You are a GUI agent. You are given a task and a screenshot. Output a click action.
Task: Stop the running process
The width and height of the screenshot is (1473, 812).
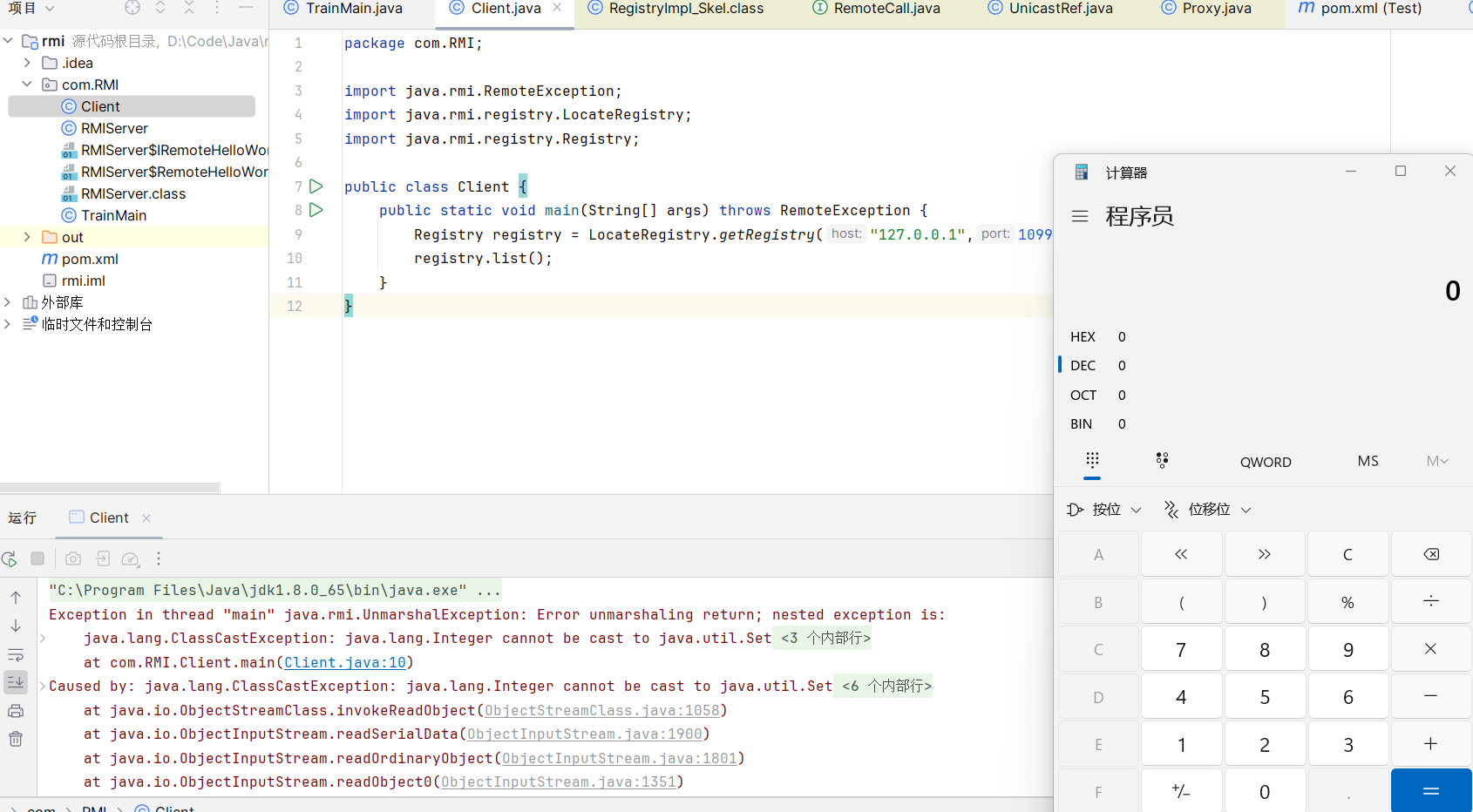[x=37, y=558]
